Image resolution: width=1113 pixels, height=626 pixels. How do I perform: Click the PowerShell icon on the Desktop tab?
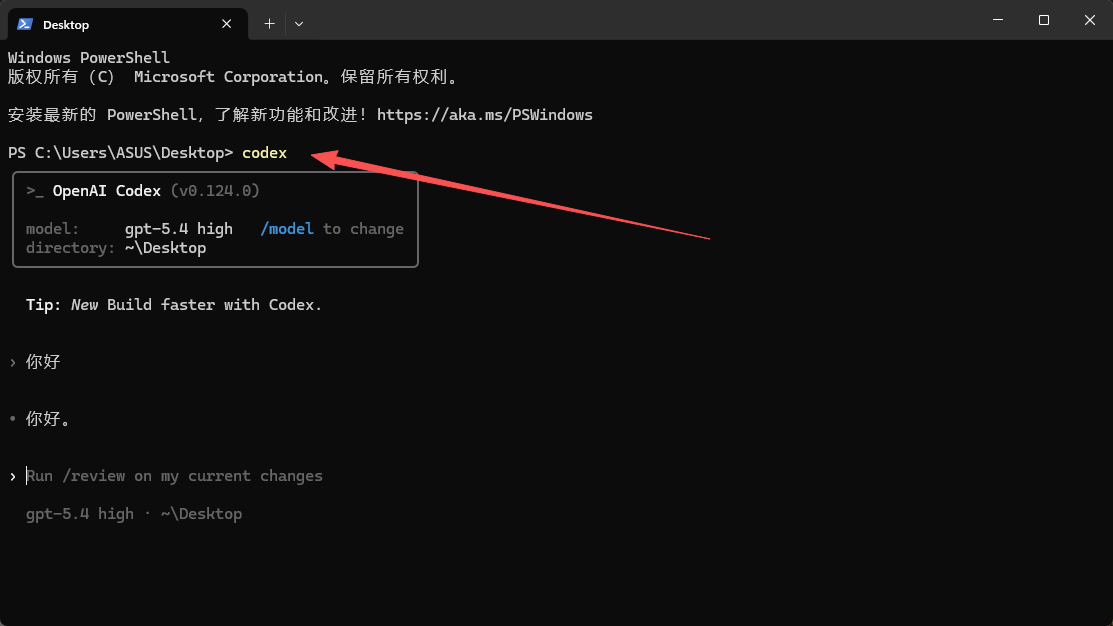[25, 24]
